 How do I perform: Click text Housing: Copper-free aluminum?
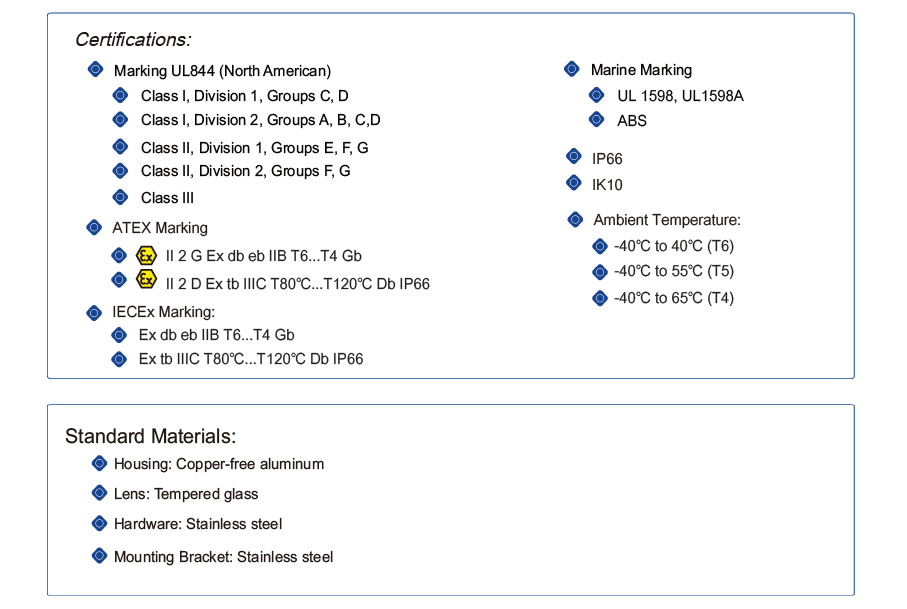pos(219,464)
